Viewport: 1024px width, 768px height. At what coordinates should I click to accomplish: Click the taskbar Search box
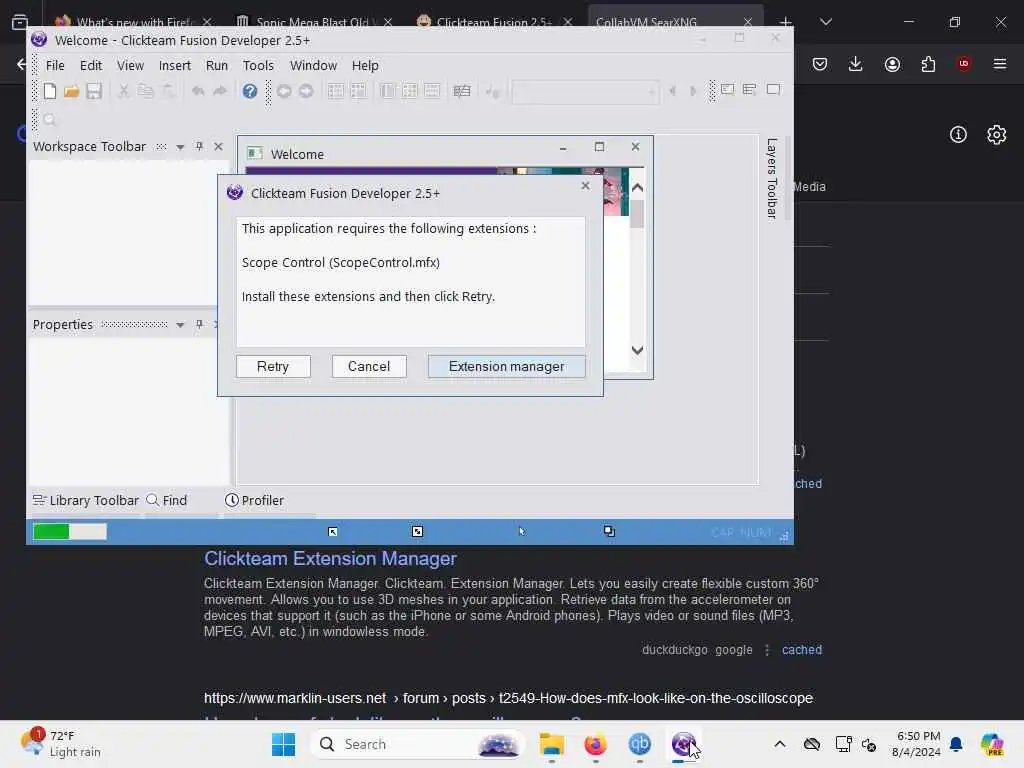click(x=419, y=744)
